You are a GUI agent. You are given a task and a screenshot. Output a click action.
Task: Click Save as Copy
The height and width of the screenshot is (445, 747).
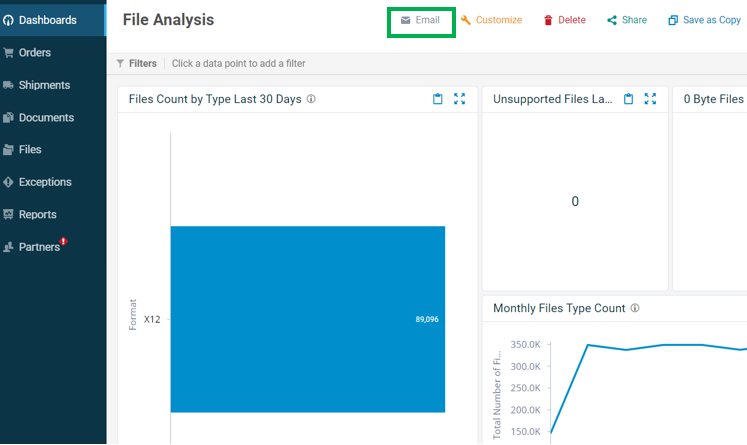(x=705, y=20)
